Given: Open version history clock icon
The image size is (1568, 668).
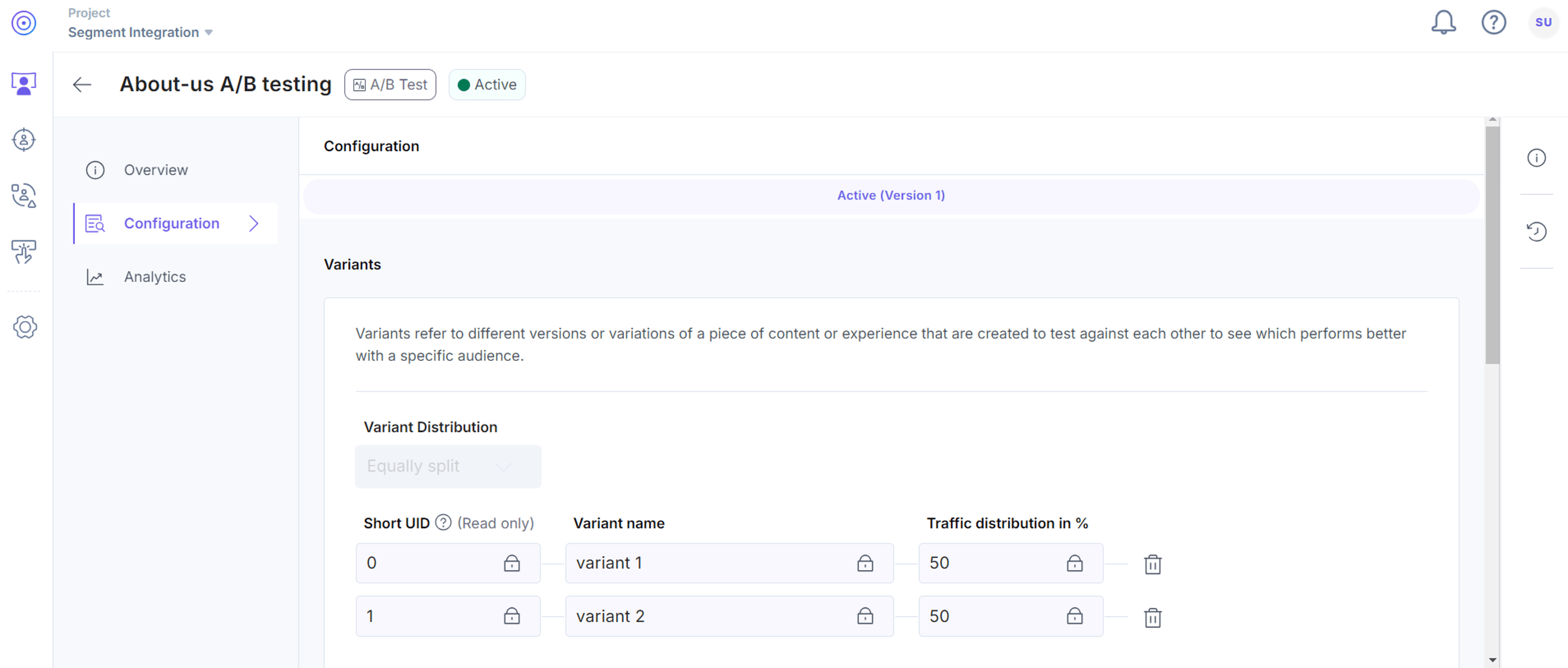Looking at the screenshot, I should (x=1536, y=232).
